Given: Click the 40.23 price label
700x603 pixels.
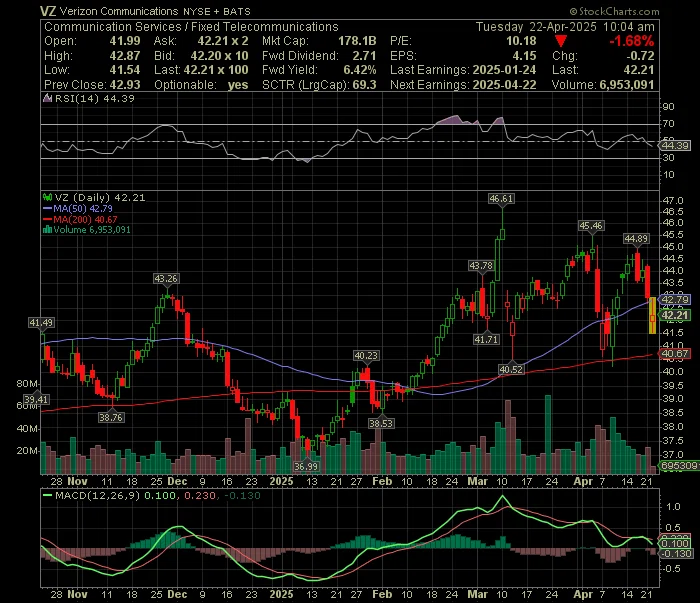Looking at the screenshot, I should tap(366, 355).
